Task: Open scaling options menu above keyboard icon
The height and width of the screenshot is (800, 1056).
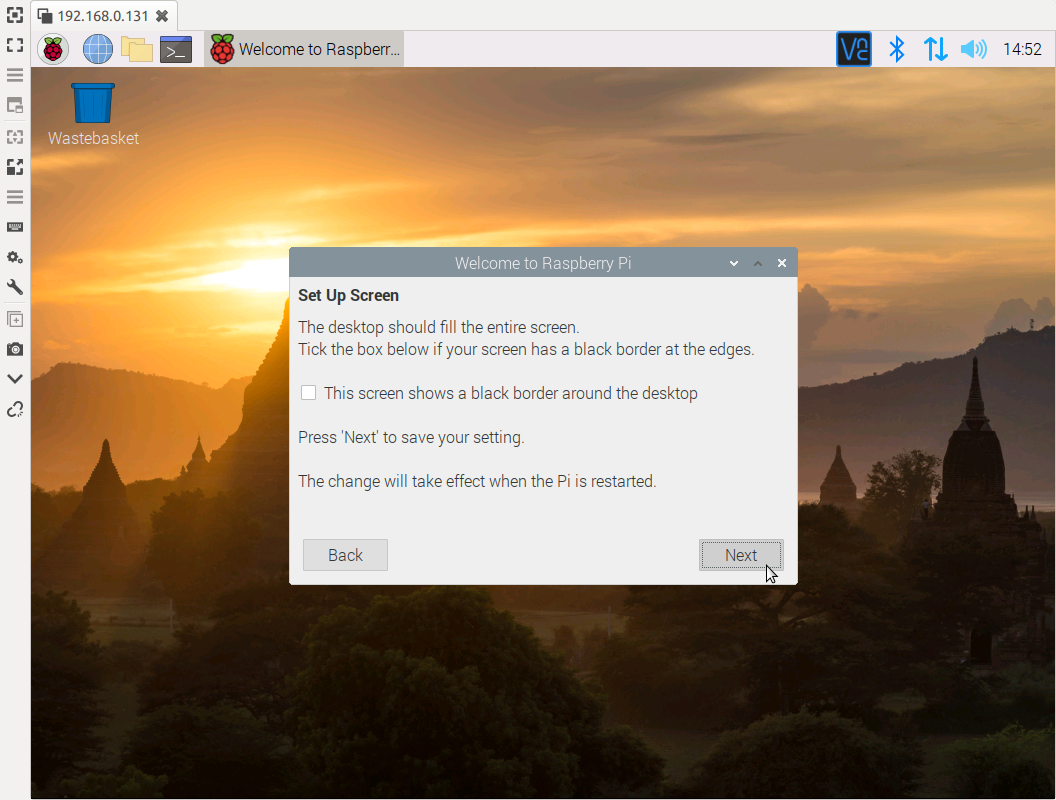Action: (x=15, y=197)
